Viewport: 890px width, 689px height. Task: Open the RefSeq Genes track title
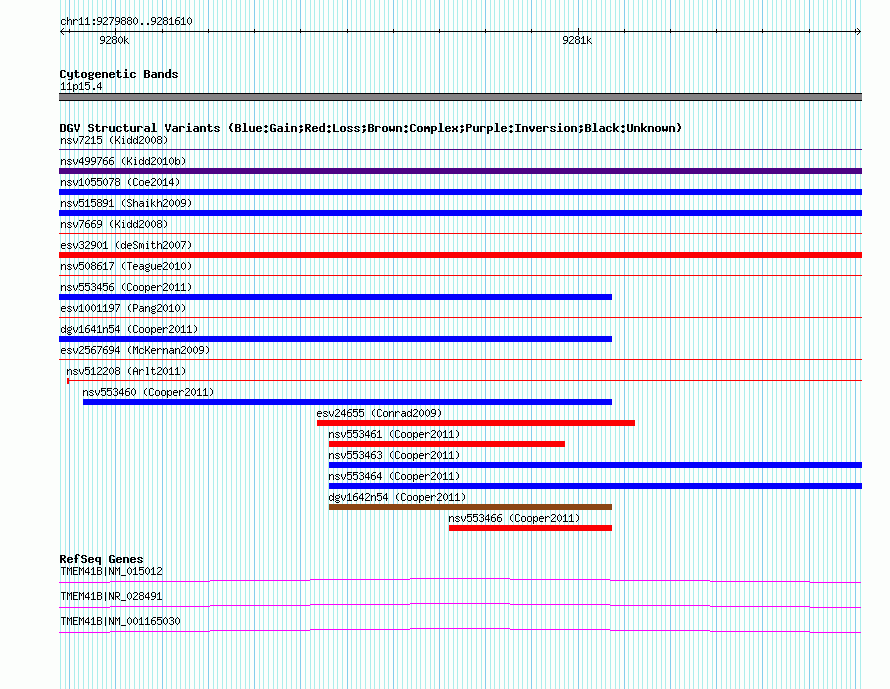101,559
